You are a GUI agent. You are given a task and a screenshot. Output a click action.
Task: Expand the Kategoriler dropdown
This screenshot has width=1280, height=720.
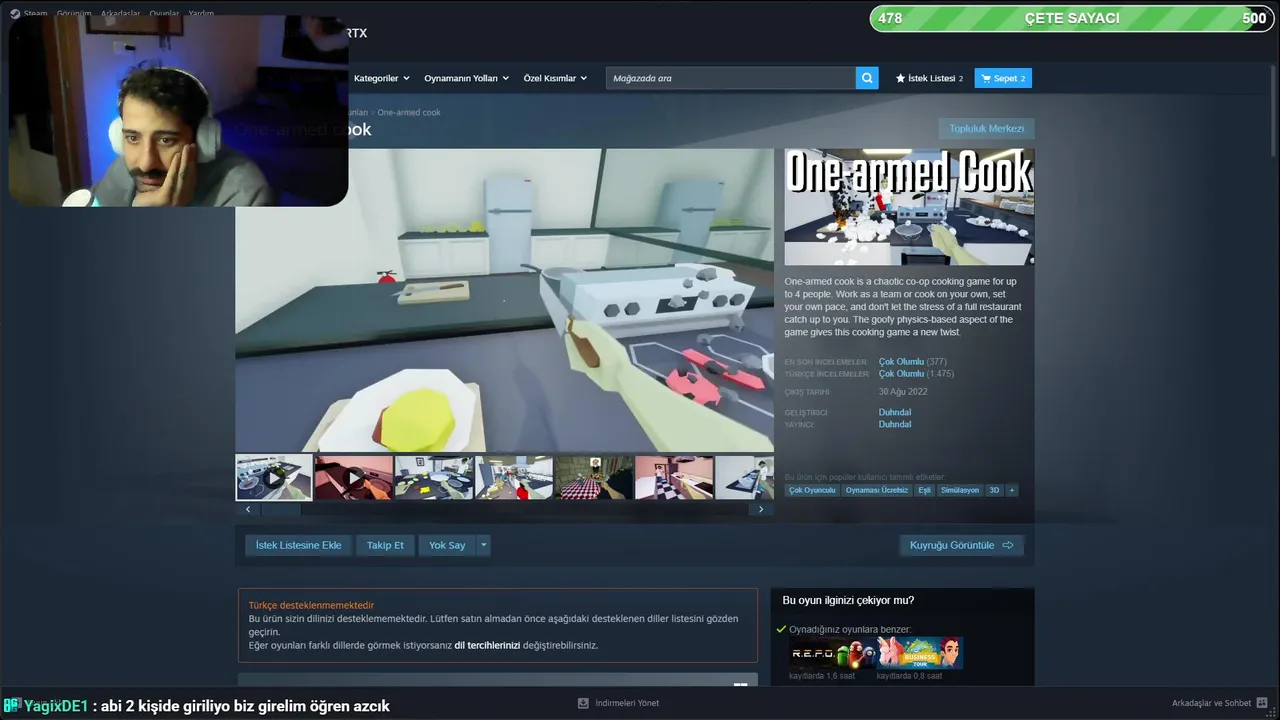click(x=381, y=78)
